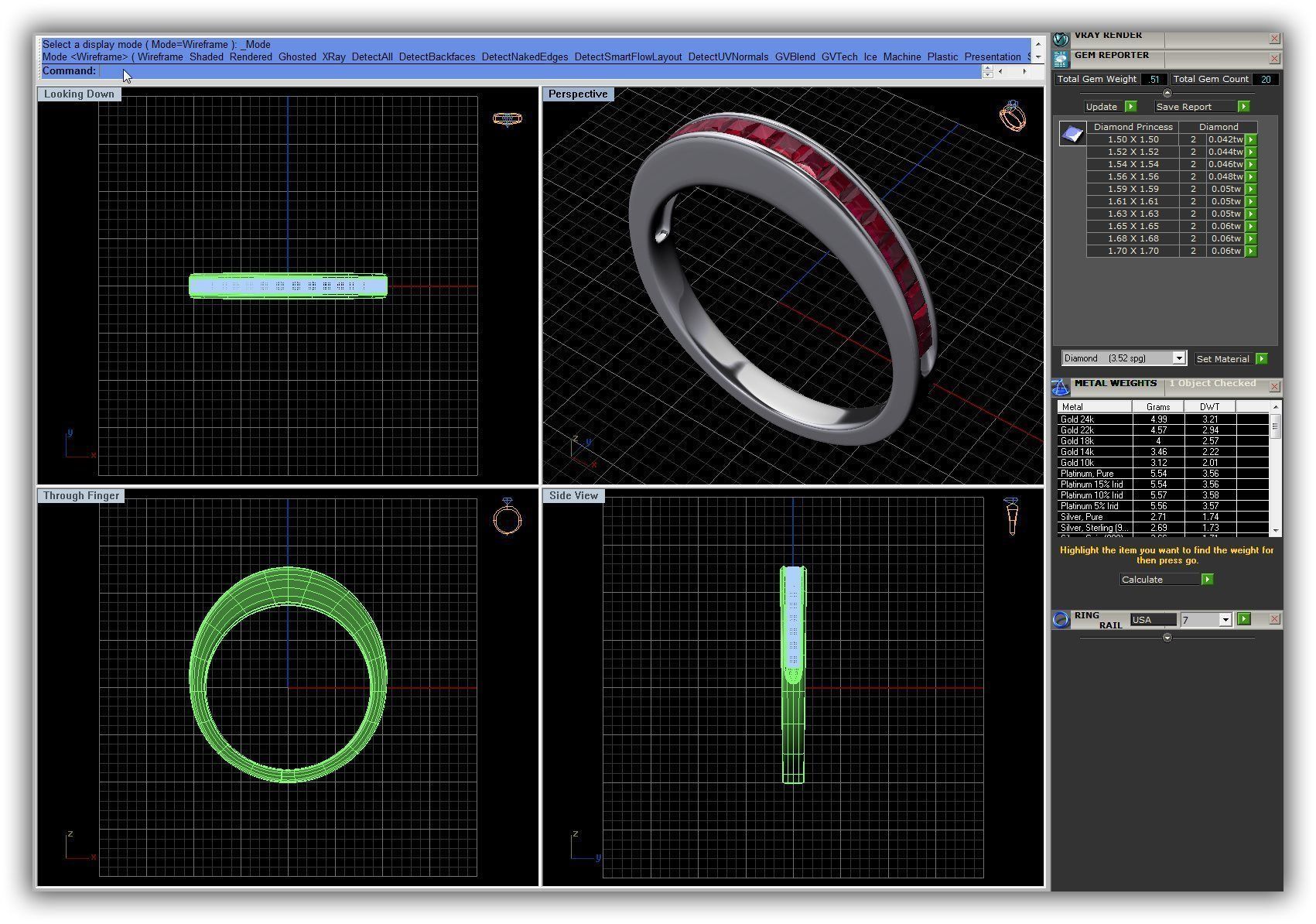Click the Grams column header

(x=1158, y=407)
